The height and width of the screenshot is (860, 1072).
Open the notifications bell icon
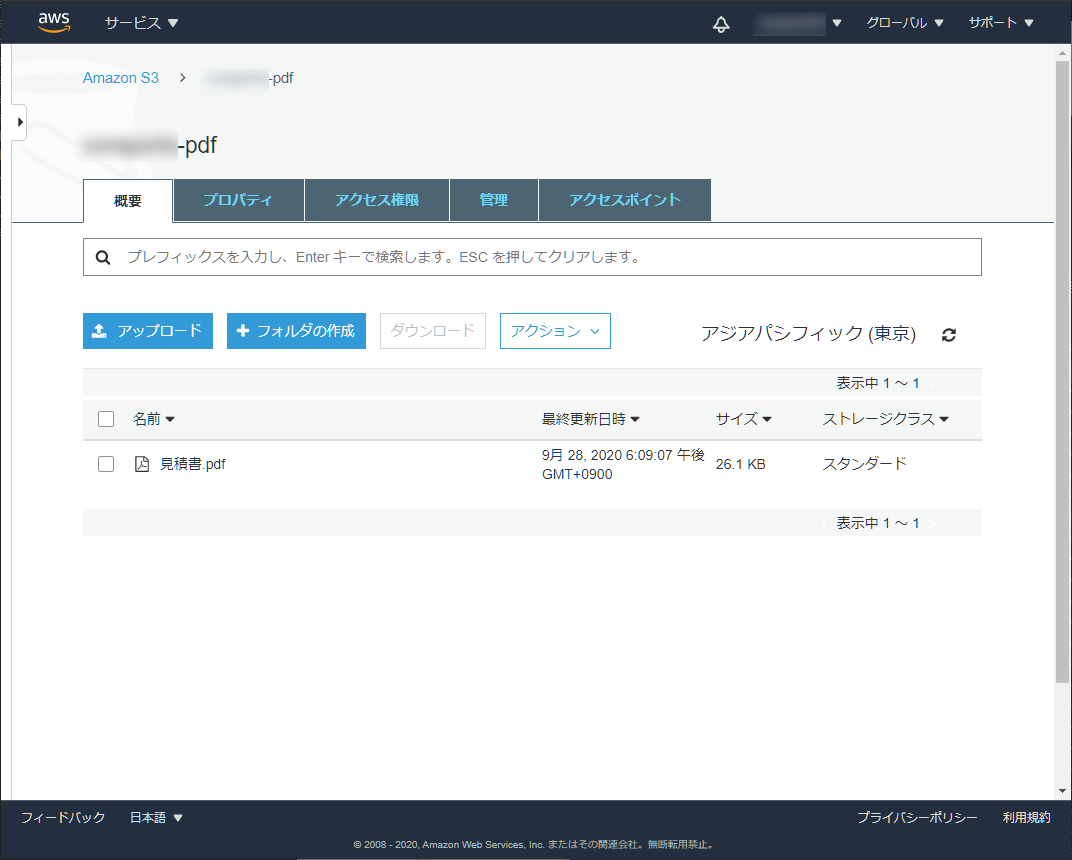tap(721, 24)
